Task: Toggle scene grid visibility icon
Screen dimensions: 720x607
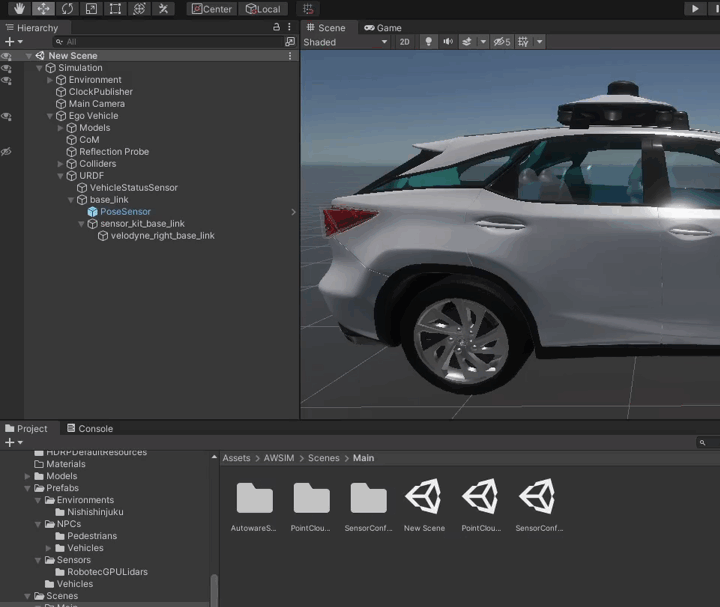Action: pos(523,42)
